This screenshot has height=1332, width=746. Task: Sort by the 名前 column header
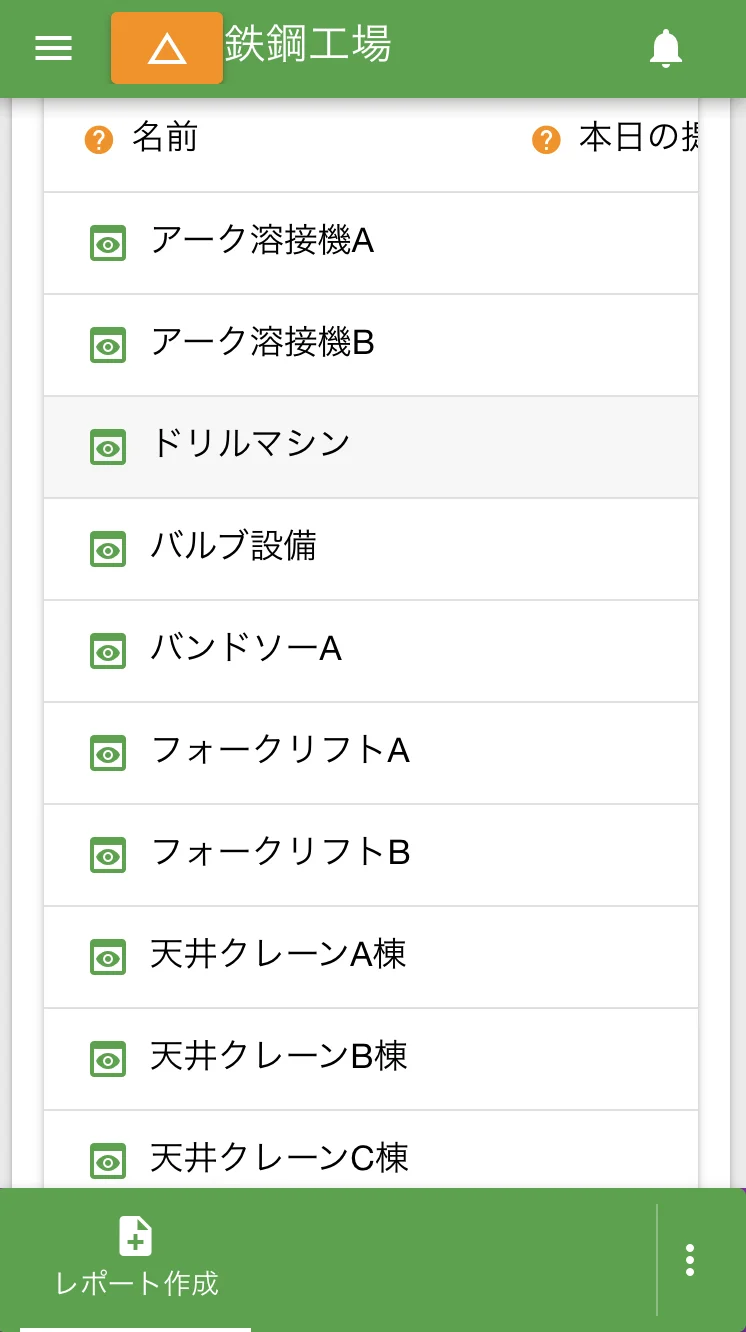tap(165, 138)
